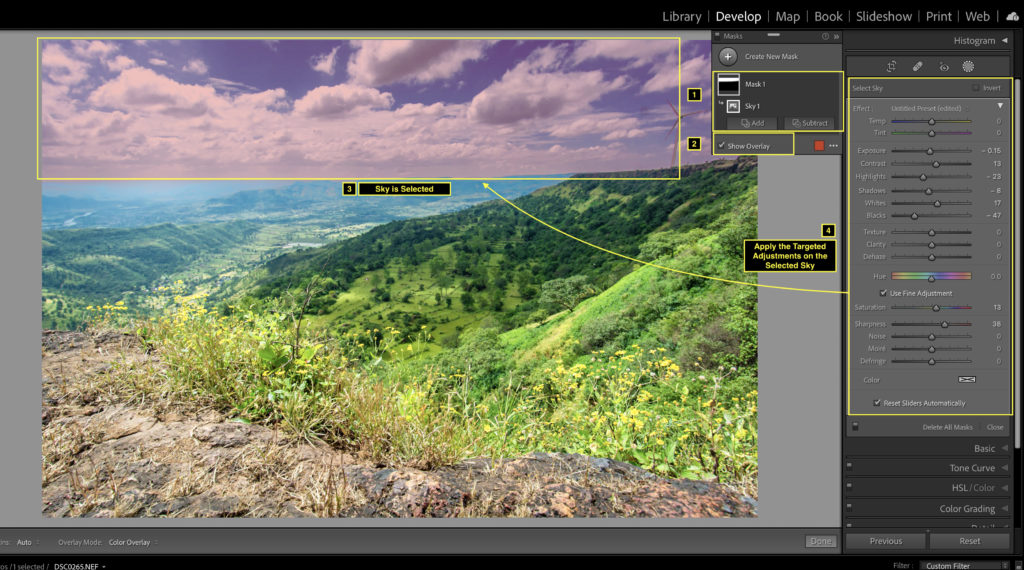Switch to the Print module
This screenshot has height=570, width=1024.
[x=938, y=16]
